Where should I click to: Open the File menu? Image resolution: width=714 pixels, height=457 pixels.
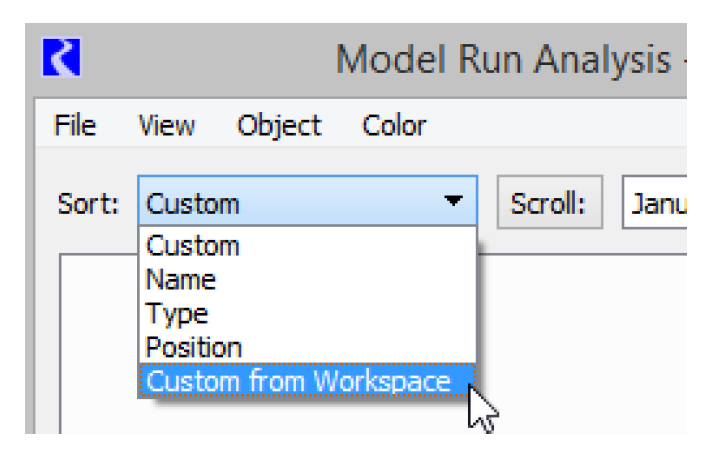coord(75,126)
